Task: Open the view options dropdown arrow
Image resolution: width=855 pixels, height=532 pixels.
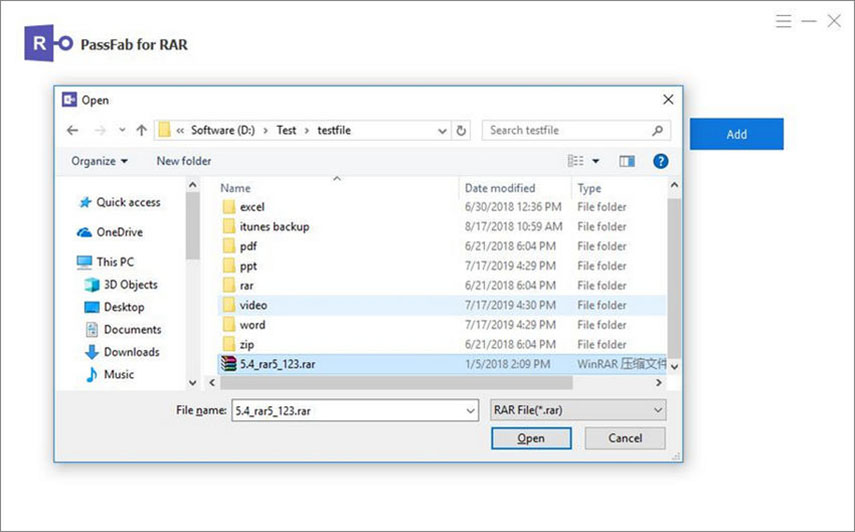Action: tap(595, 161)
